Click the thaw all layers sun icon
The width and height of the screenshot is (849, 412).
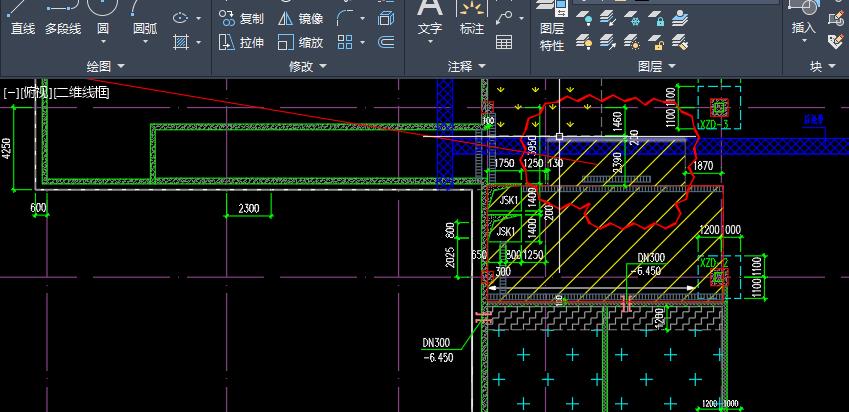(x=632, y=42)
